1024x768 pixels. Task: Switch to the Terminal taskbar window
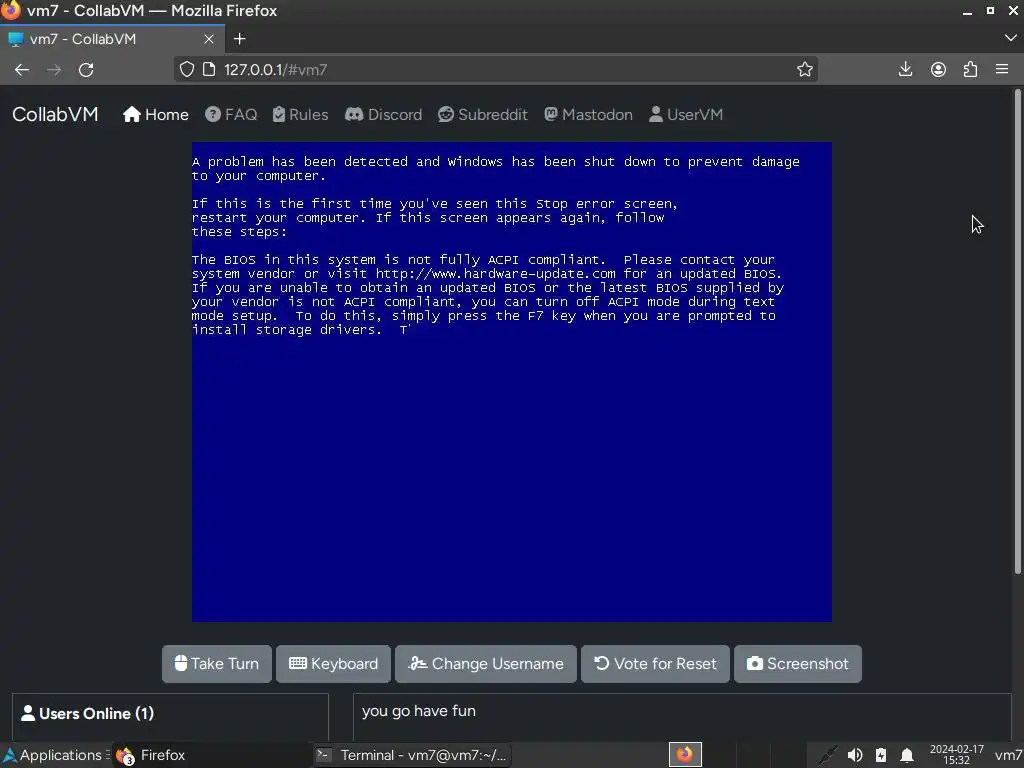click(411, 755)
